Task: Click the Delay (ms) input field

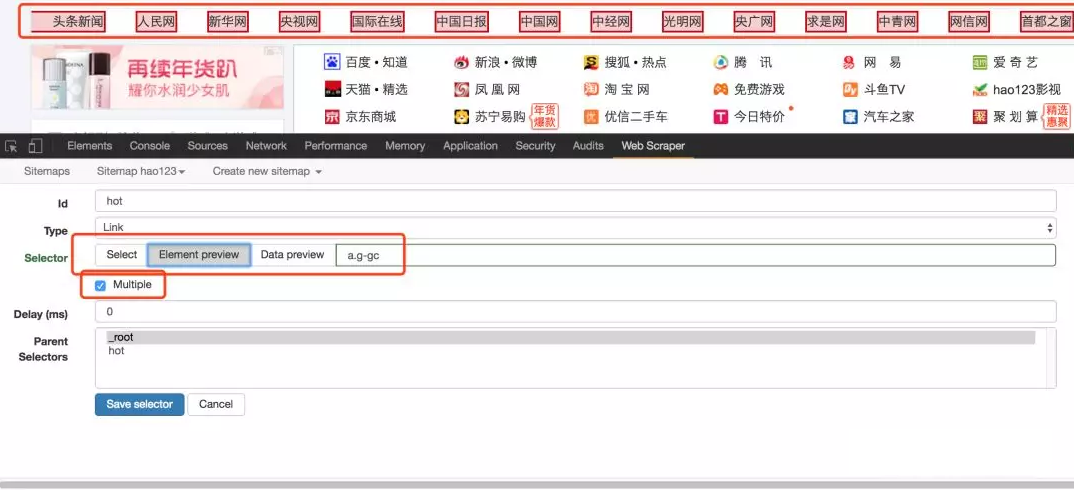Action: (x=575, y=312)
